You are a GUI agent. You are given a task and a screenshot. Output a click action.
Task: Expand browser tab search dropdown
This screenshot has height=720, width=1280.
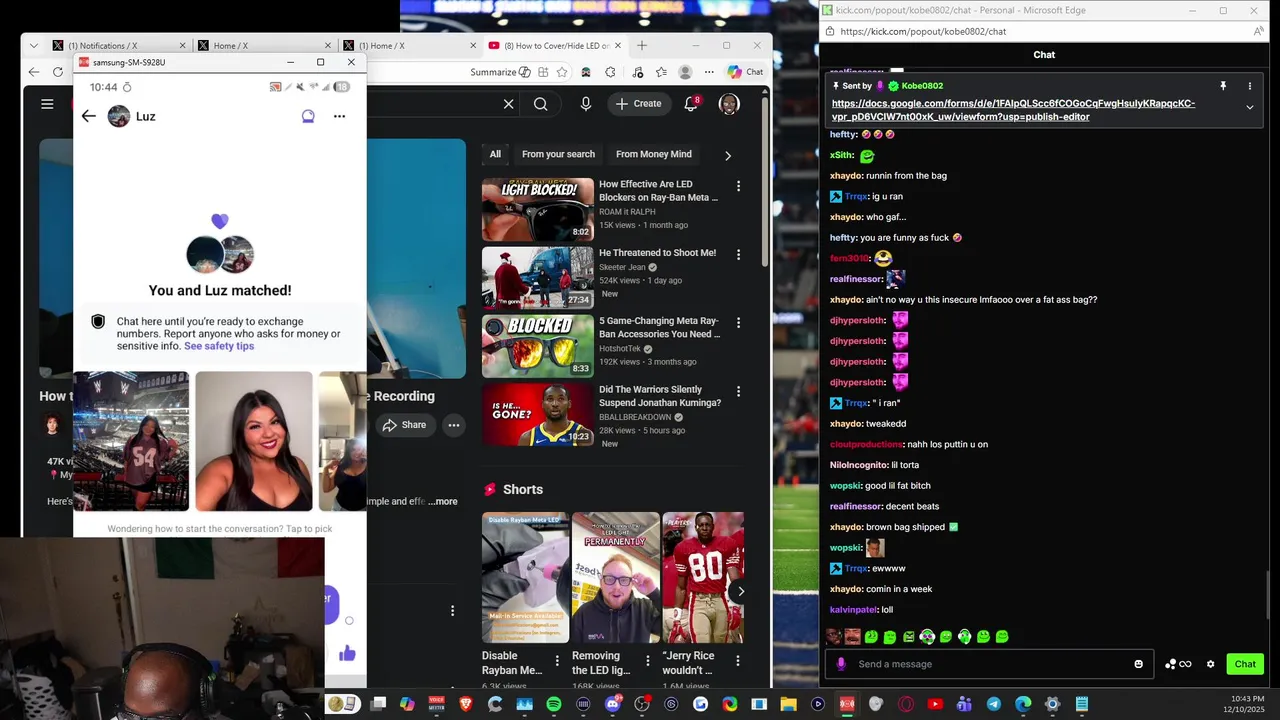pos(34,45)
